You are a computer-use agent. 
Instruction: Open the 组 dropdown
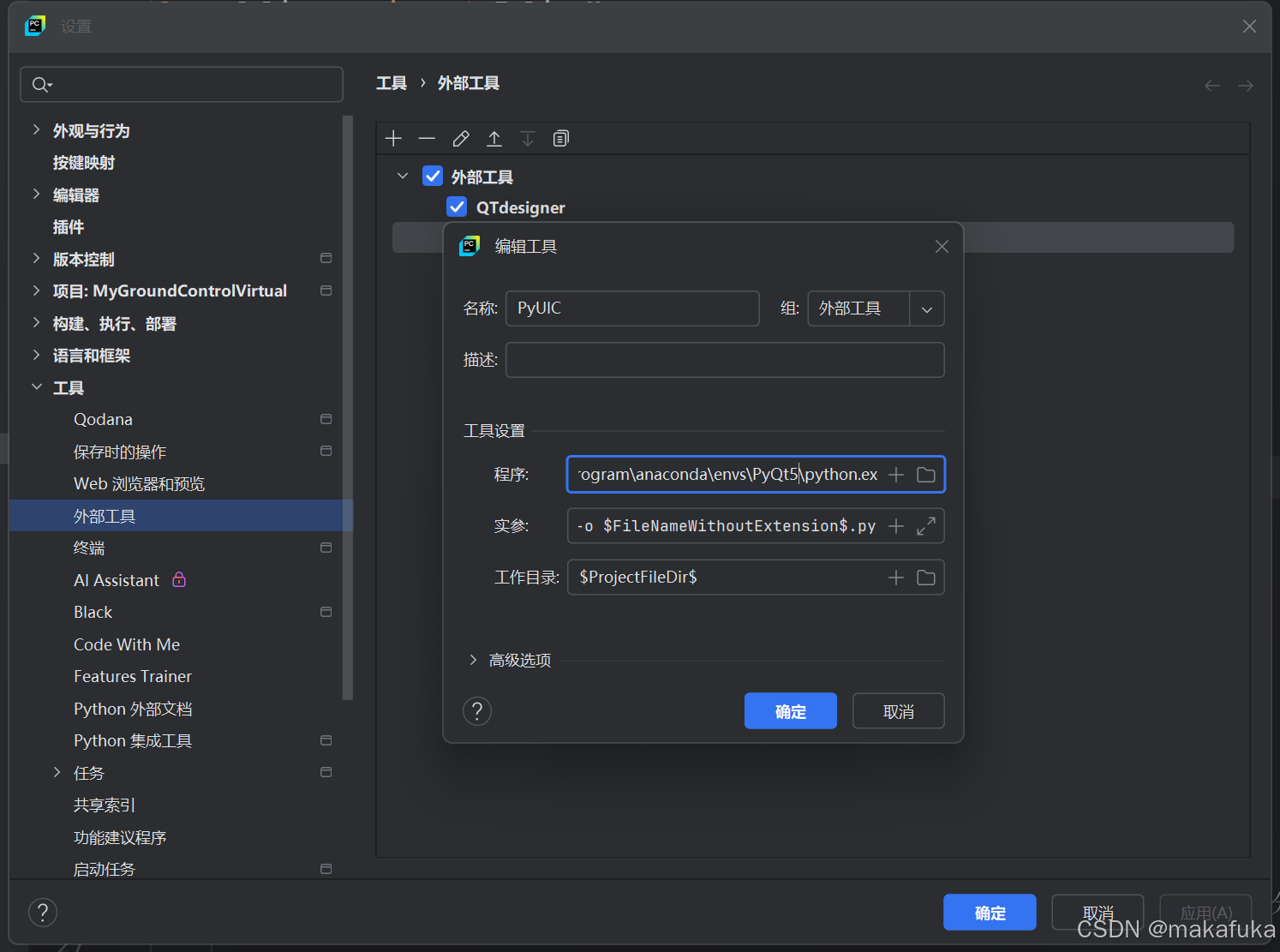click(x=927, y=308)
